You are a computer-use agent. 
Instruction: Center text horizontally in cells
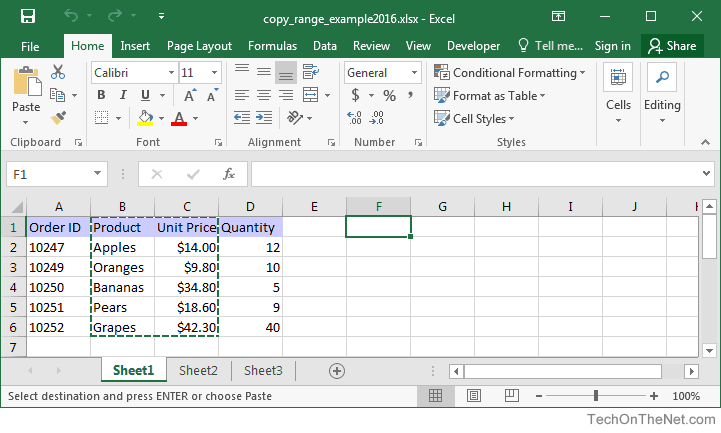(264, 95)
